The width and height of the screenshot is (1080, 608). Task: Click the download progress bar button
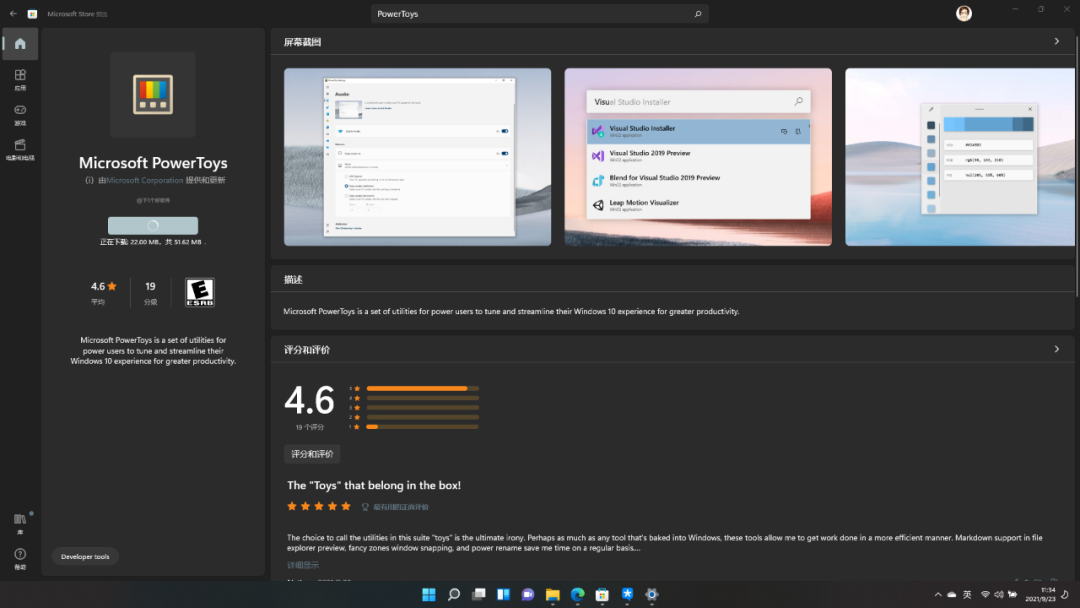coord(153,226)
